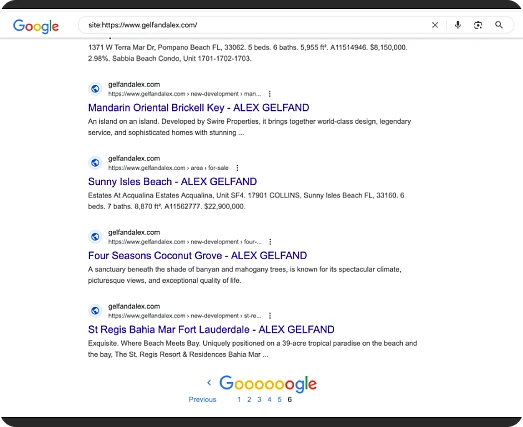Screen dimensions: 523x427
Task: Click the globe favicon beside Mandarin Oriental result
Action: pos(95,89)
